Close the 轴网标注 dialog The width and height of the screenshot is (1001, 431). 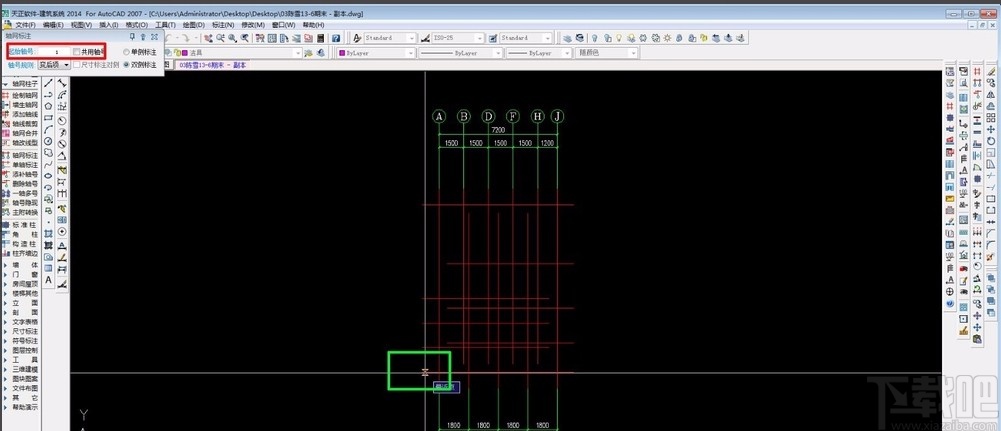pyautogui.click(x=154, y=36)
